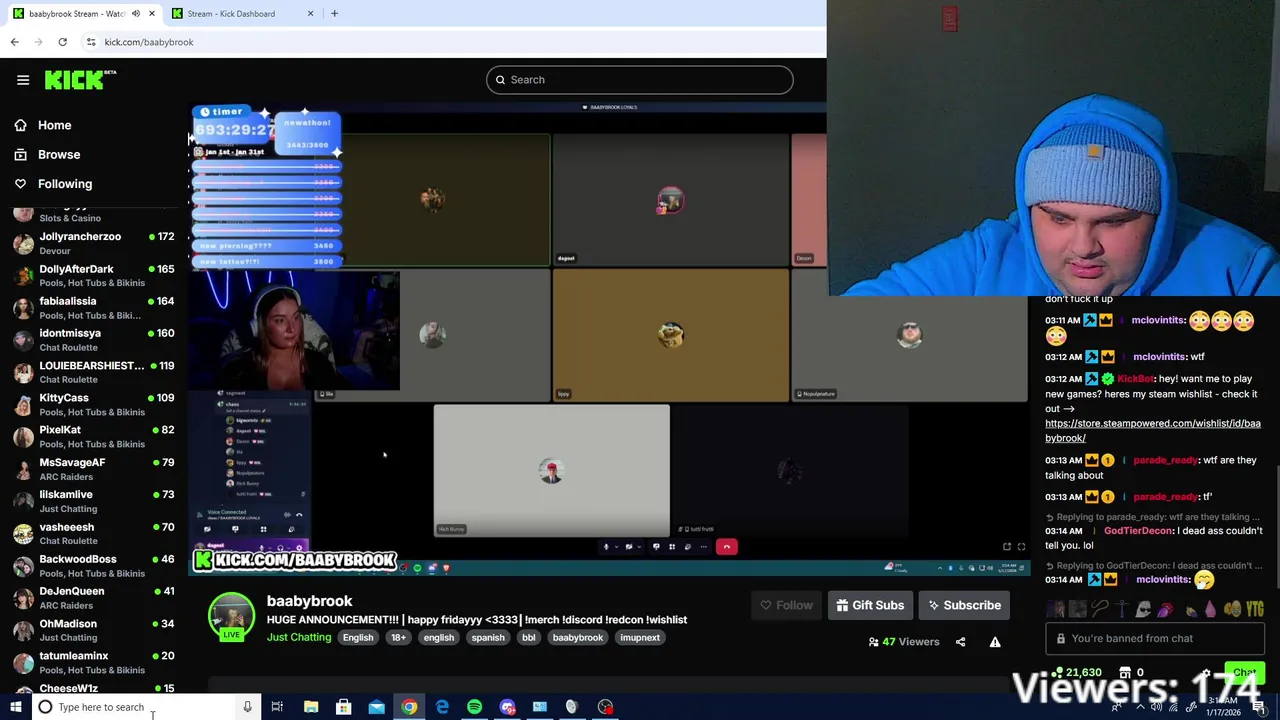The height and width of the screenshot is (720, 1280).
Task: Open the Steam wishlist link in chat
Action: coord(1152,430)
